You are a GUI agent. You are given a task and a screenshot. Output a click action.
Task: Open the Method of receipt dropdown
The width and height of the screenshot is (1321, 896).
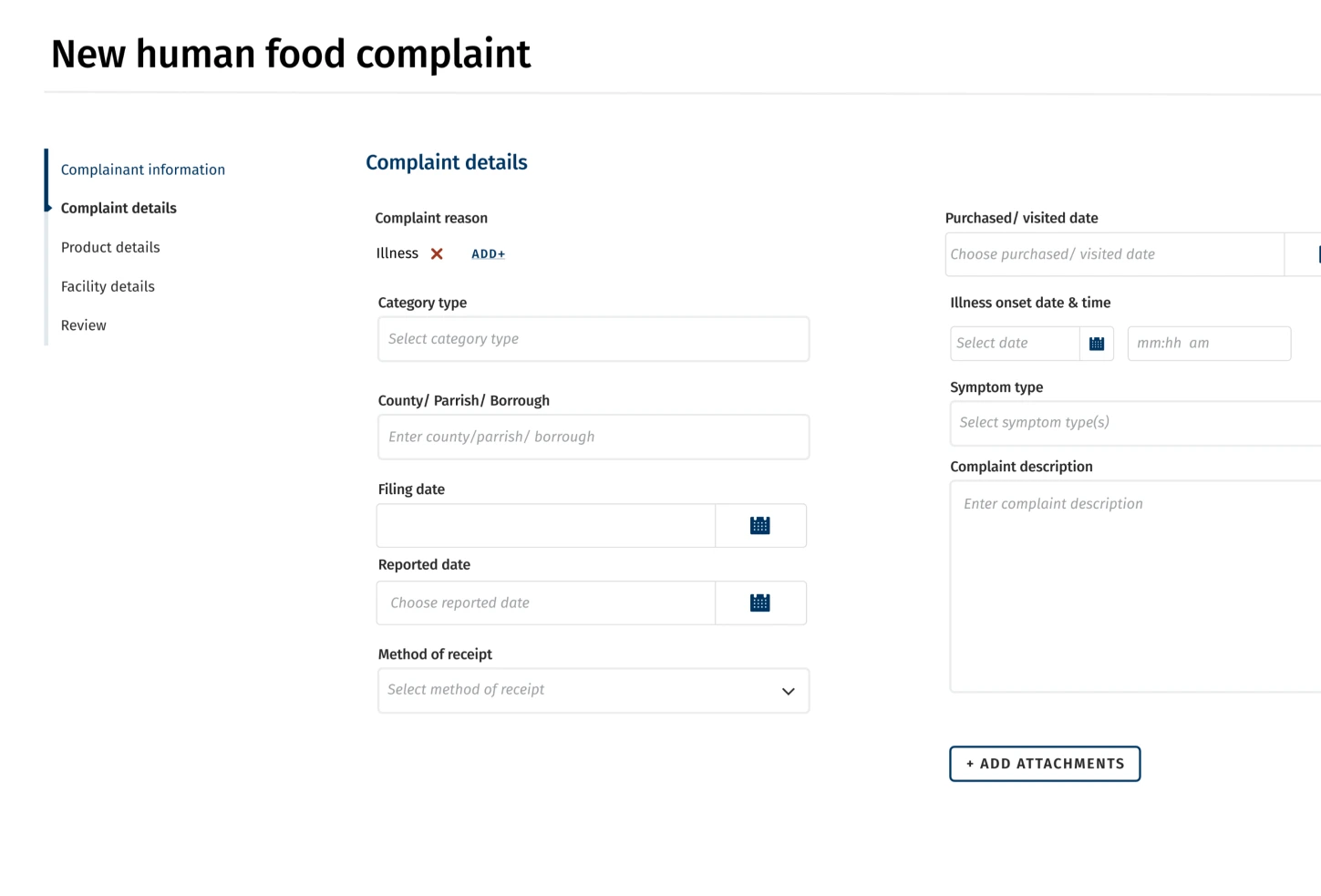[593, 690]
